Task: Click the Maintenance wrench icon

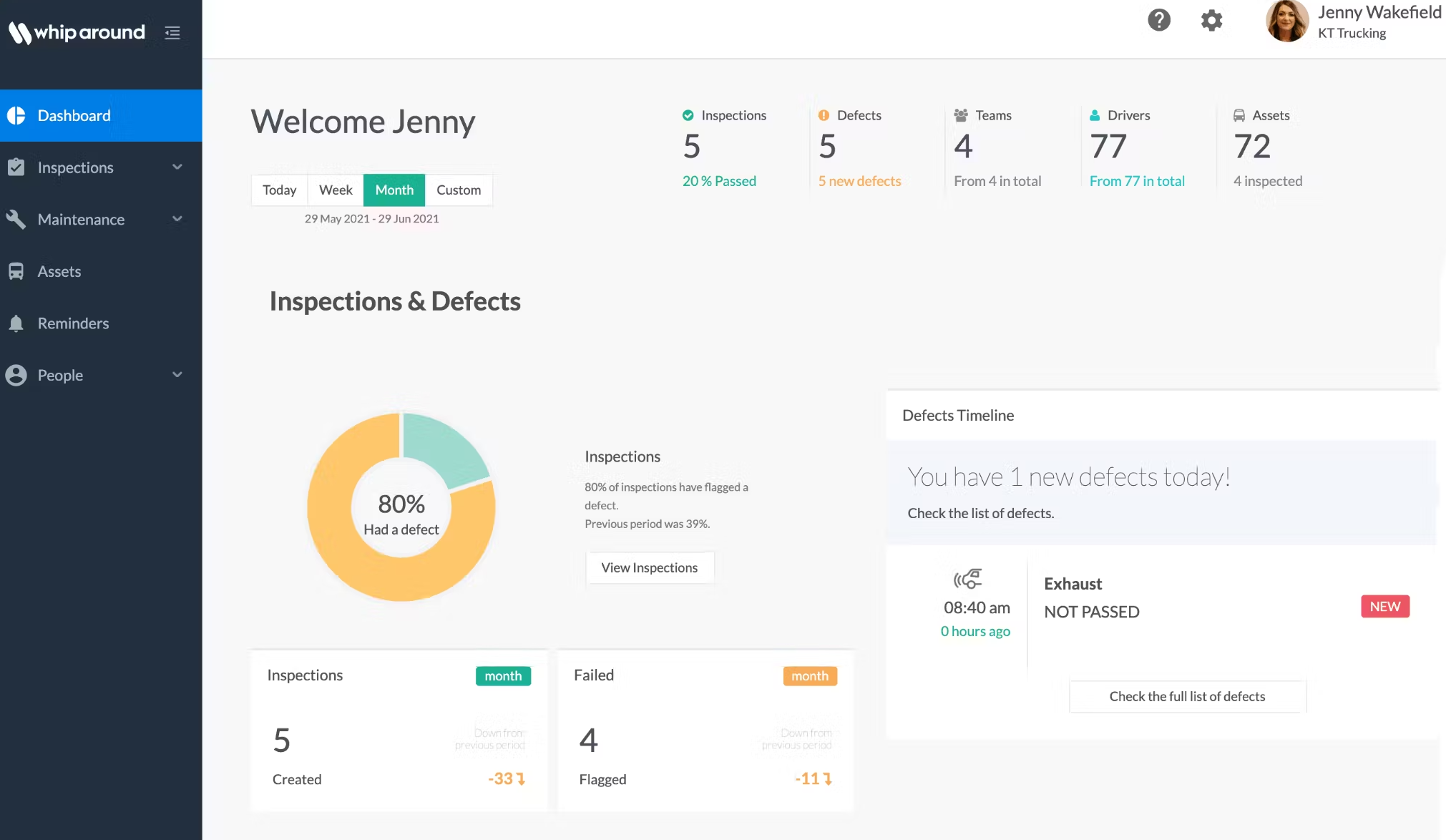Action: (x=16, y=219)
